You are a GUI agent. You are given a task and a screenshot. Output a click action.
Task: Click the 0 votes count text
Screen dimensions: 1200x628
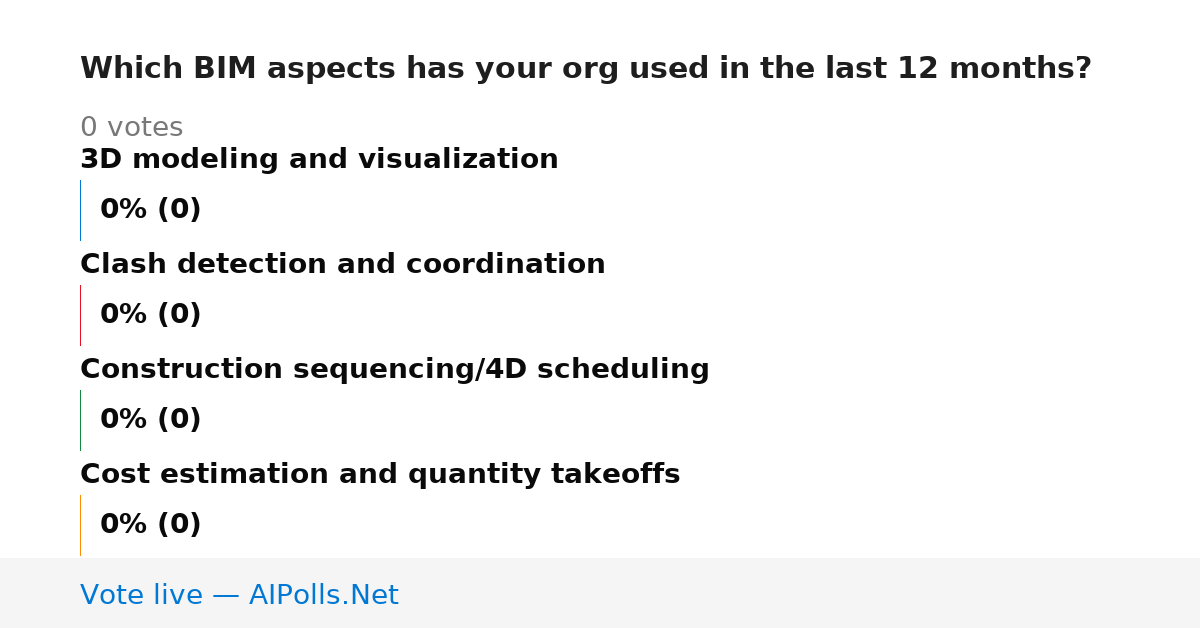pyautogui.click(x=132, y=128)
